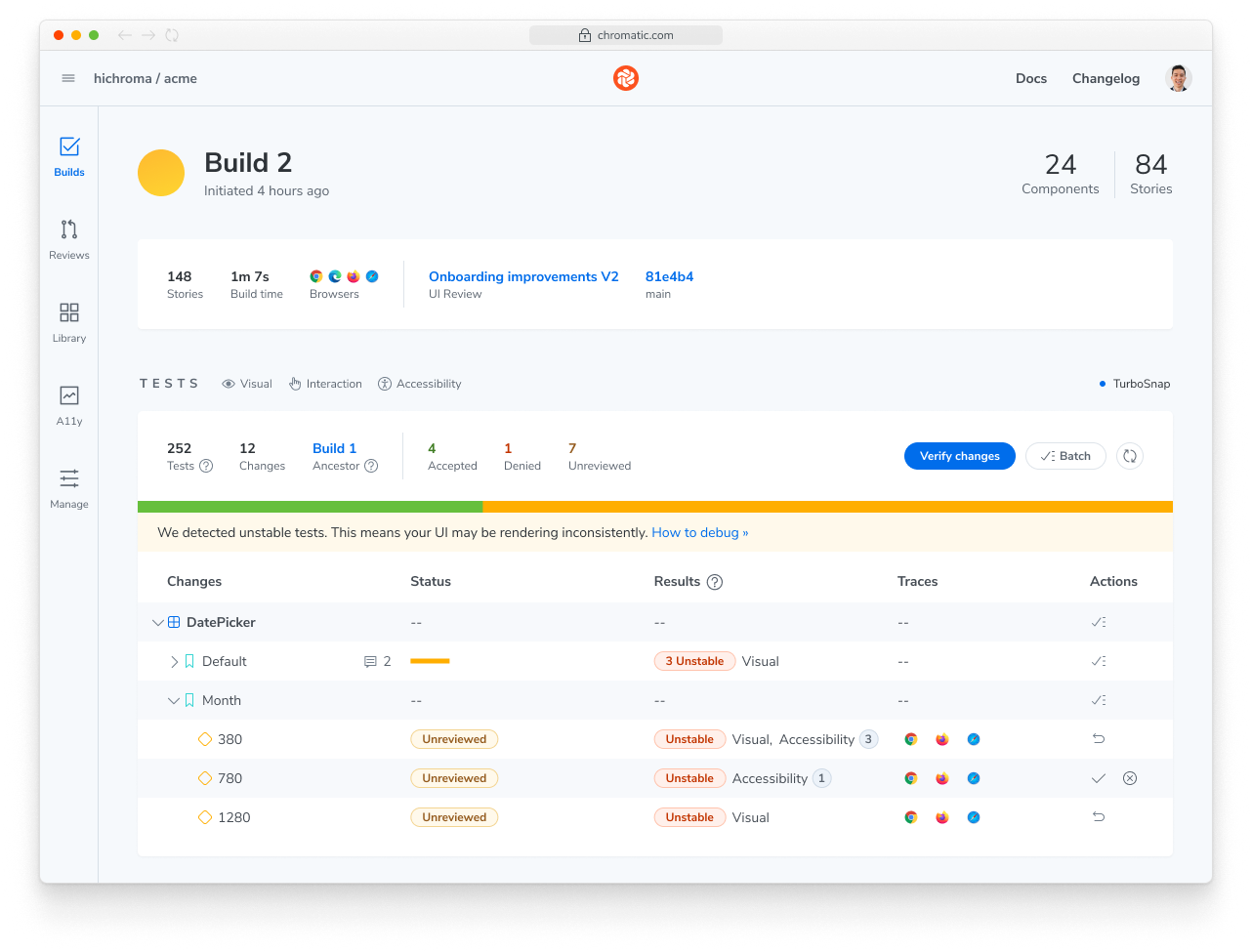1252x952 pixels.
Task: Toggle the Accessibility tests filter
Action: (x=419, y=383)
